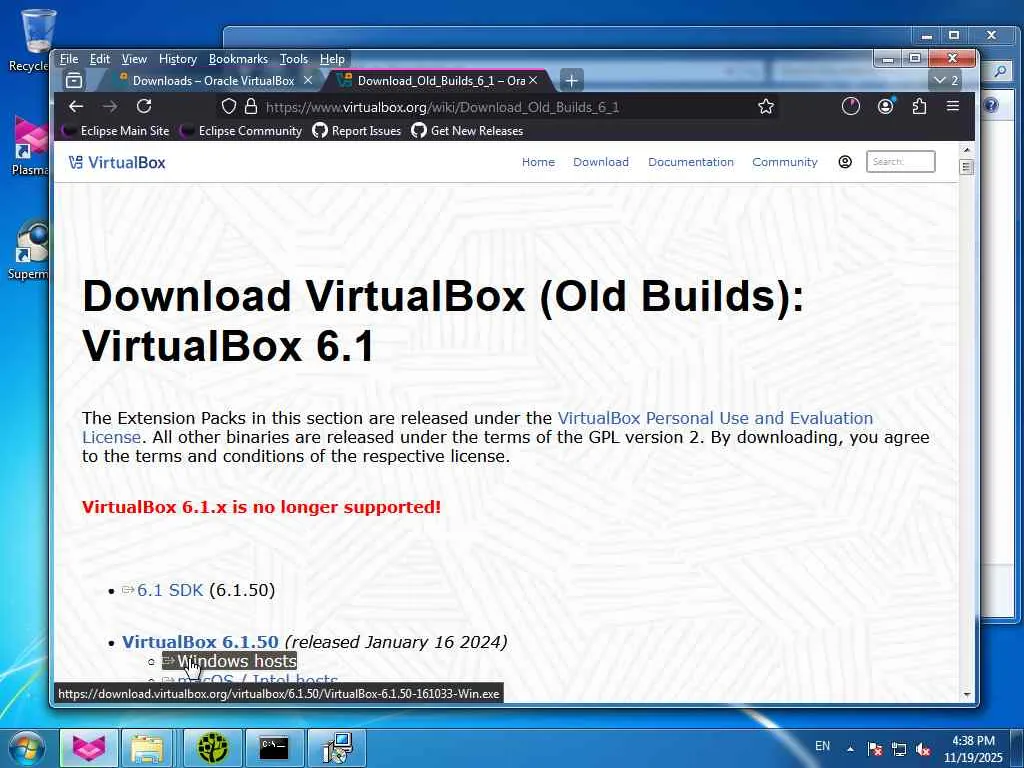
Task: Open Eclipse Community bookmark
Action: click(x=242, y=131)
